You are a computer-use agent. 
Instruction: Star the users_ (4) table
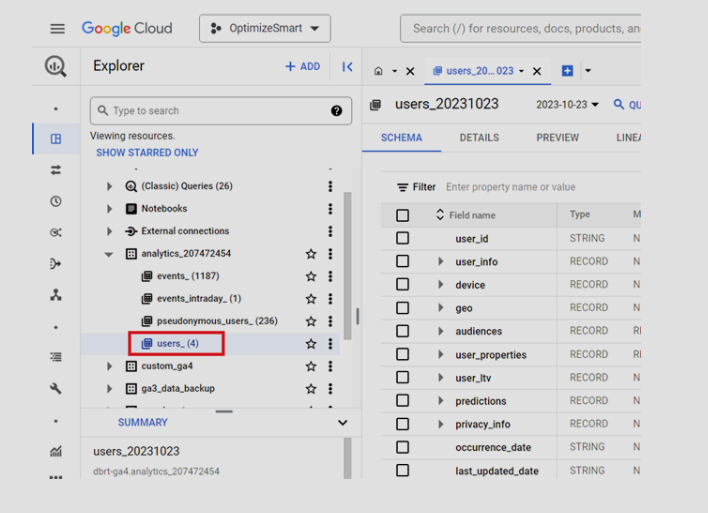pos(311,344)
